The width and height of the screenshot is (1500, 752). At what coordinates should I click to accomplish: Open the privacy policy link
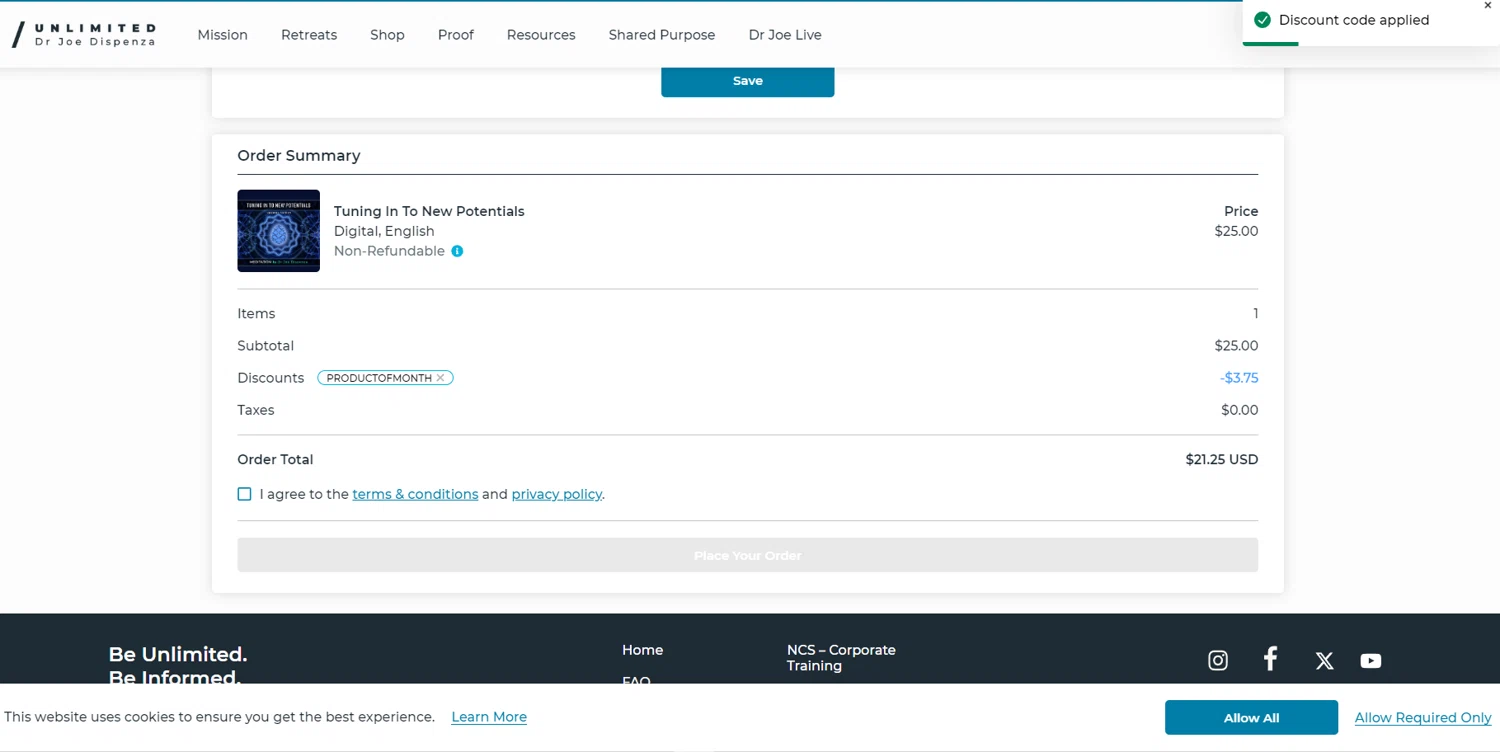[x=557, y=494]
